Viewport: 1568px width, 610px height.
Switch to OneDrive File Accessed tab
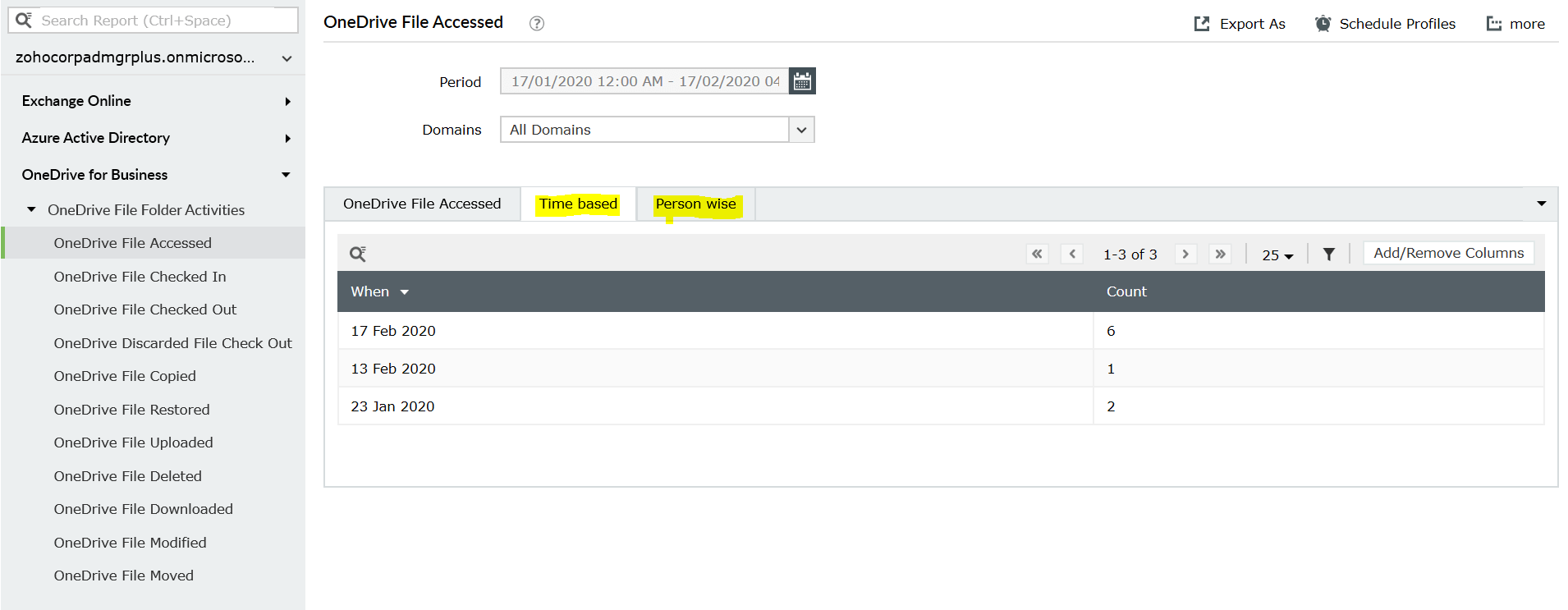[x=422, y=204]
